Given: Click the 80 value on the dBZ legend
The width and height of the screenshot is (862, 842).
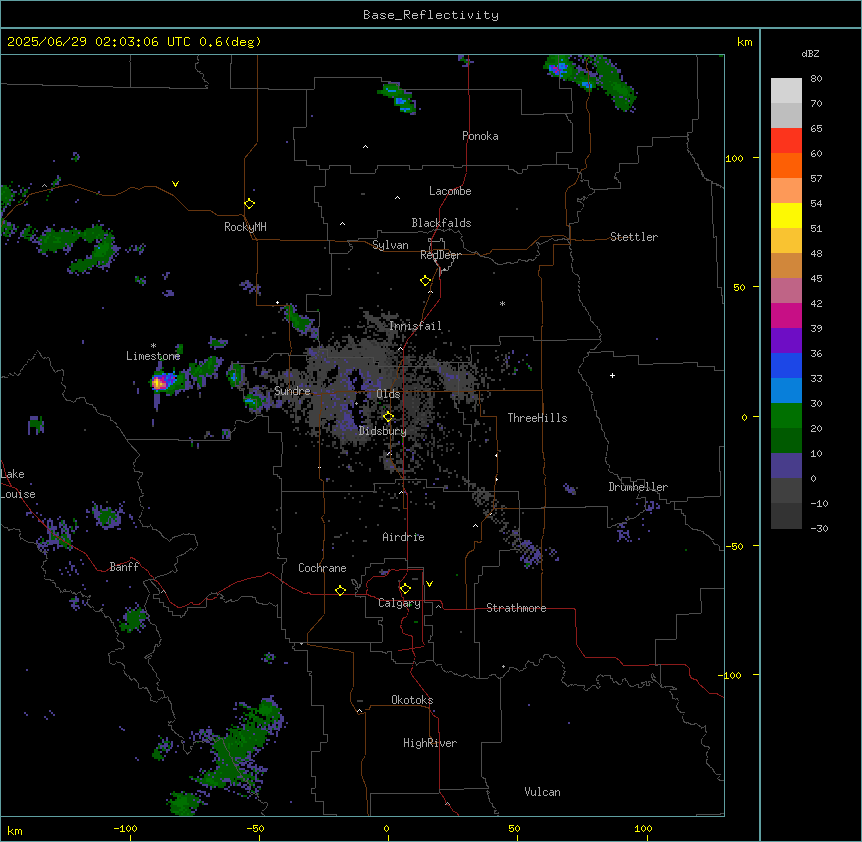Looking at the screenshot, I should (x=816, y=79).
